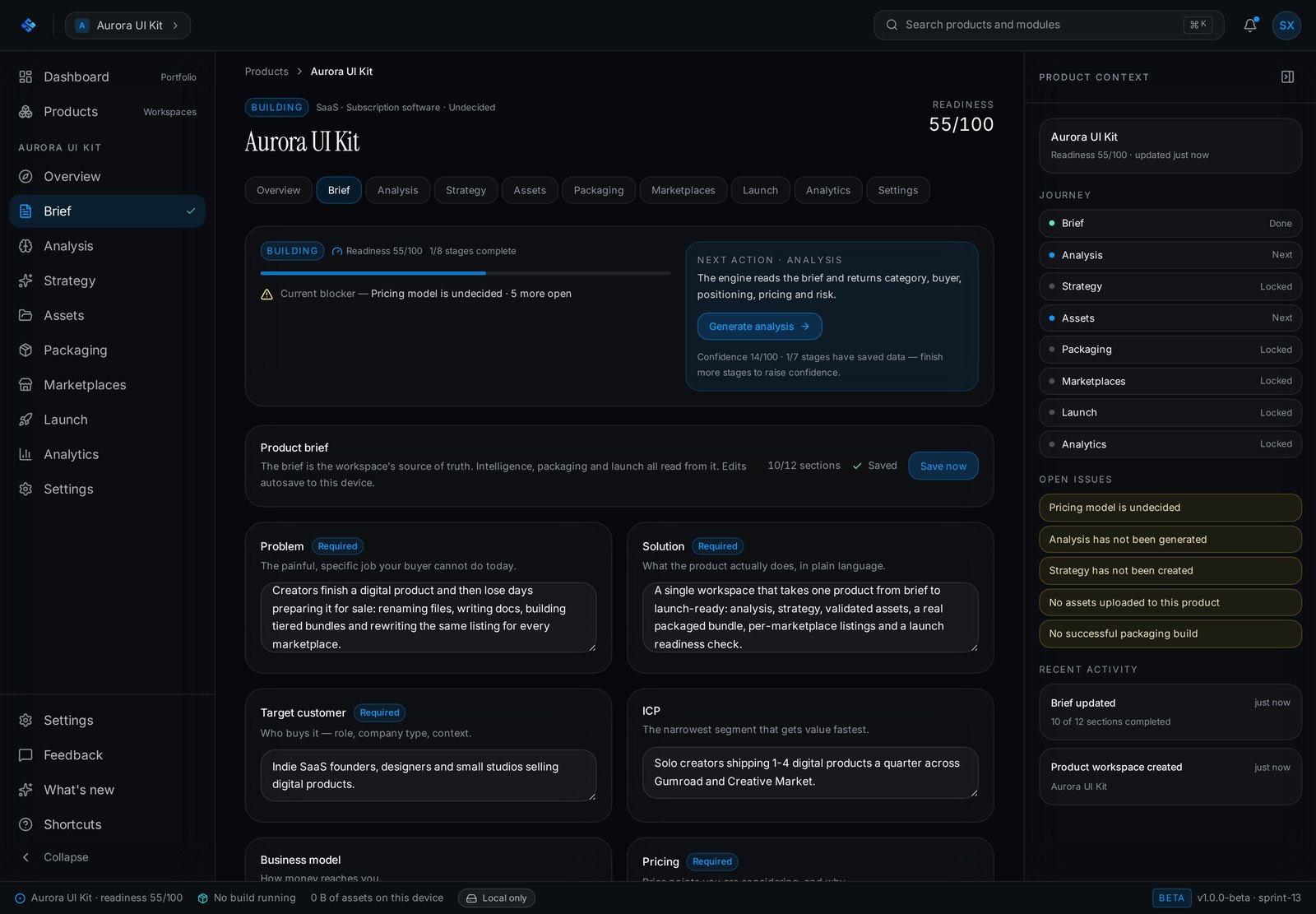
Task: Click the Overview compass icon in the sidebar
Action: (25, 176)
